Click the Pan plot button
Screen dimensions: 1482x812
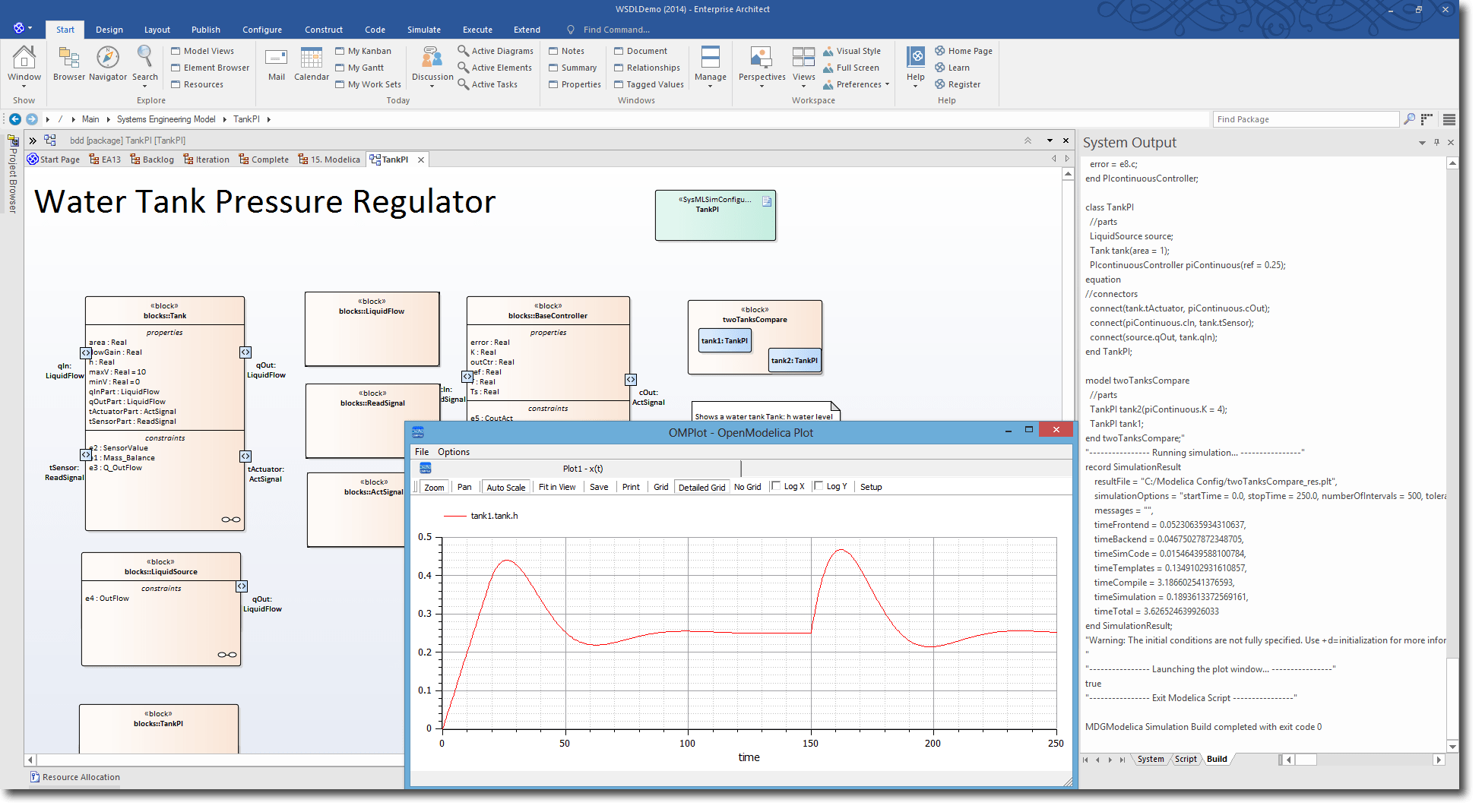click(x=464, y=487)
